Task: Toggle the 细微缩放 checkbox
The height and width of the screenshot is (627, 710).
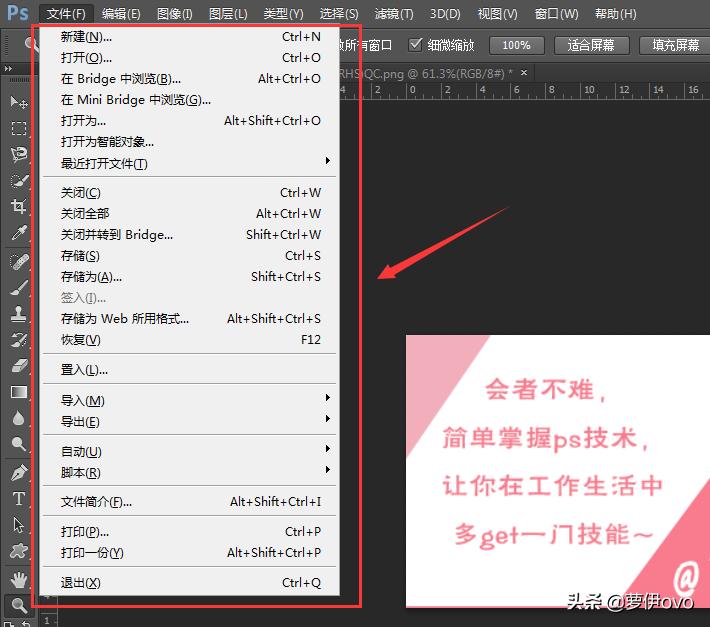Action: [x=415, y=44]
